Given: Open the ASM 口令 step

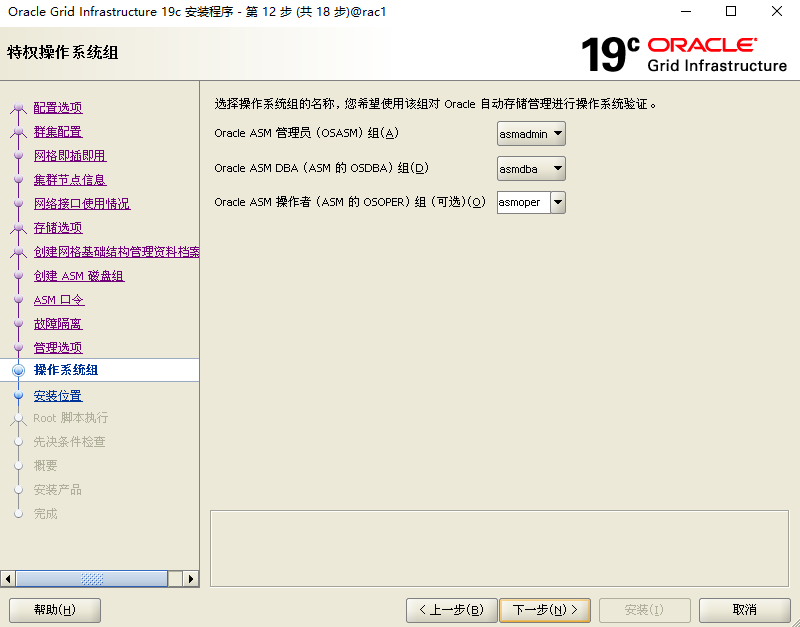Looking at the screenshot, I should pos(59,300).
